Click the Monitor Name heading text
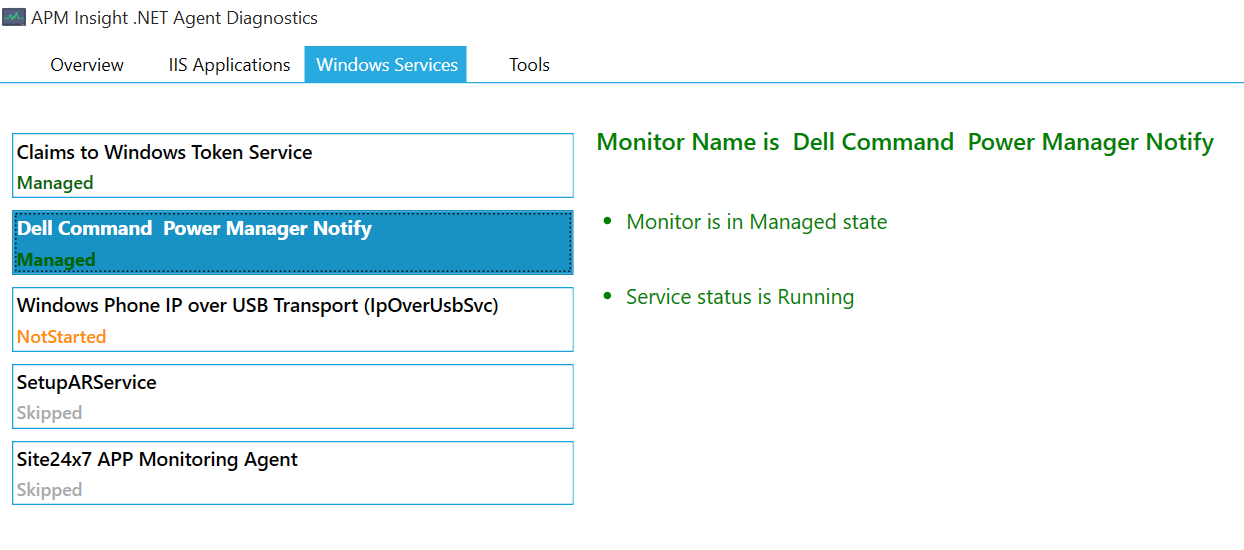The image size is (1244, 550). point(904,142)
